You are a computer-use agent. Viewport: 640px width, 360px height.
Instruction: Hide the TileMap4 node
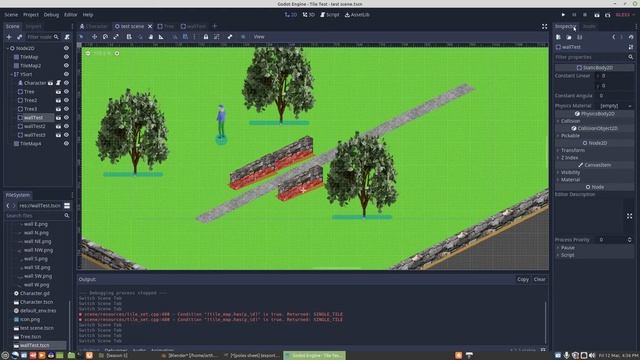point(66,144)
